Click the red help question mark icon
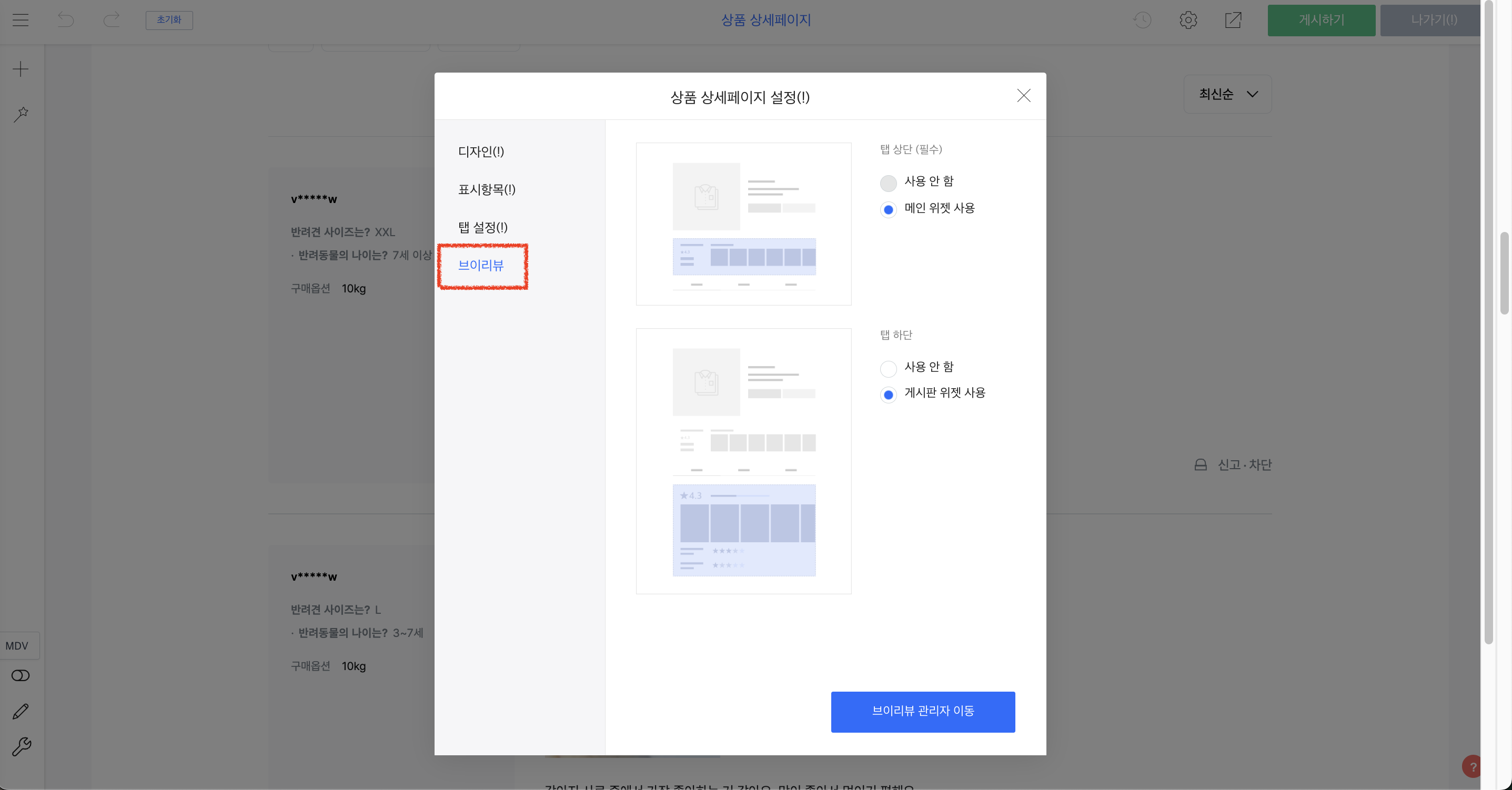The height and width of the screenshot is (790, 1512). coord(1471,766)
